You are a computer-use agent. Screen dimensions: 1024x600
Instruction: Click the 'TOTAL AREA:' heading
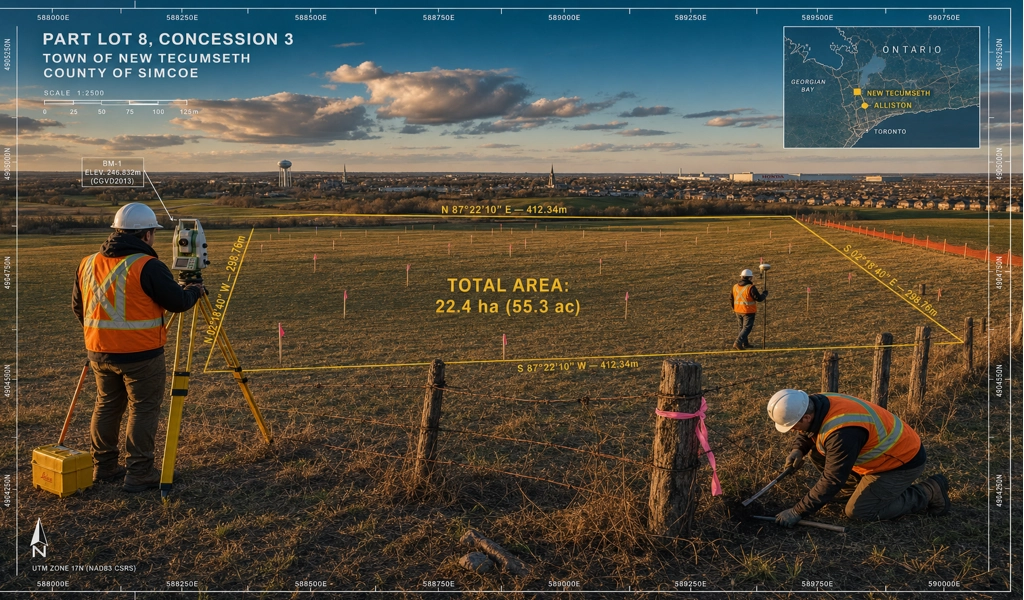click(x=508, y=285)
